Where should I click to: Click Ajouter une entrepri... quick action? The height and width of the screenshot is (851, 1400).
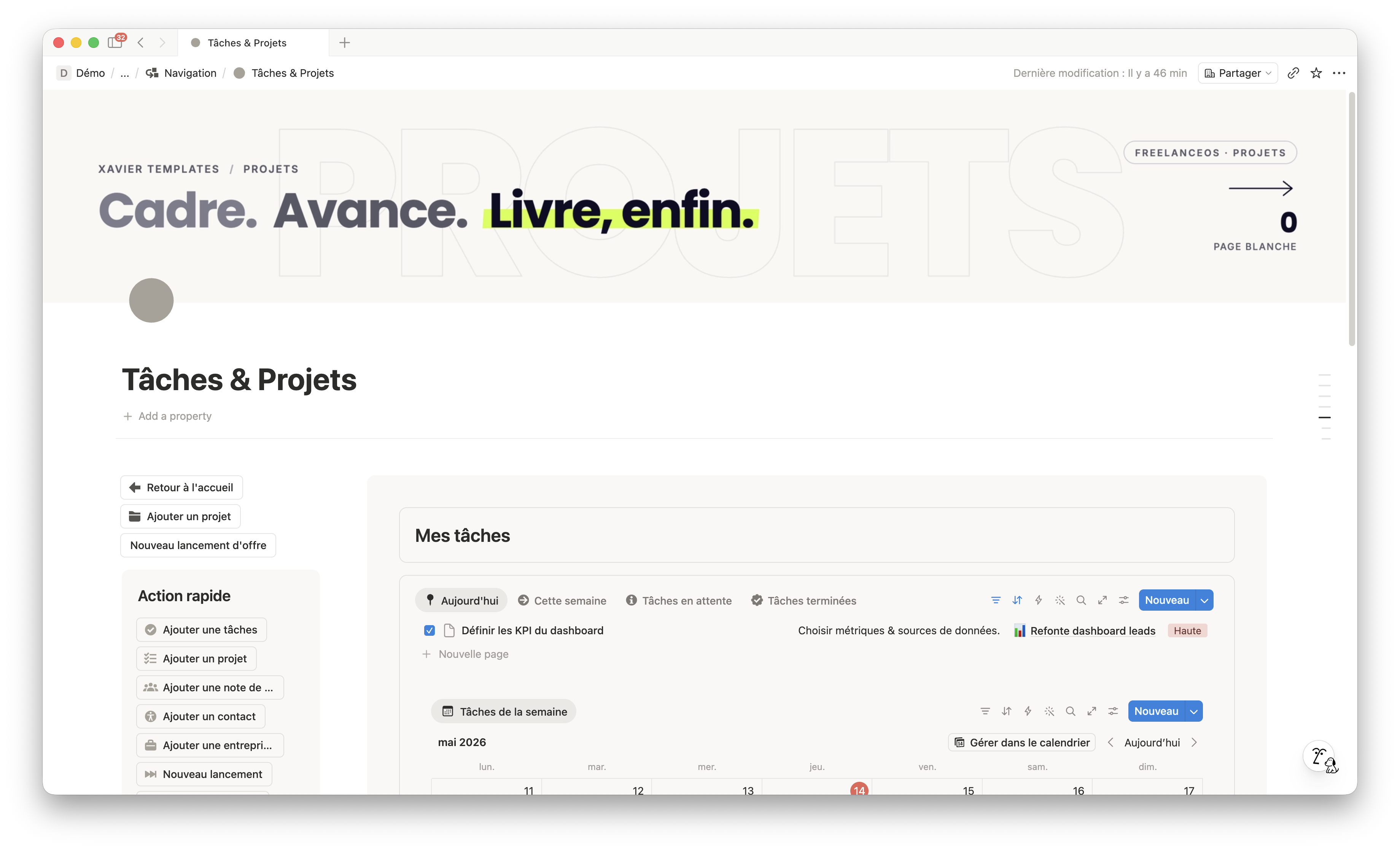coord(210,745)
